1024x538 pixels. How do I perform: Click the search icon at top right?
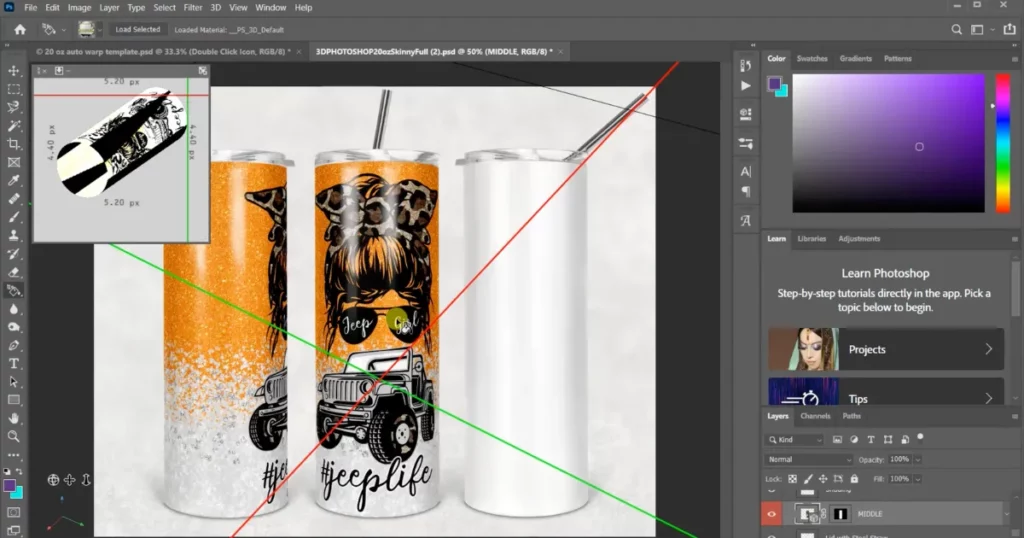point(956,29)
